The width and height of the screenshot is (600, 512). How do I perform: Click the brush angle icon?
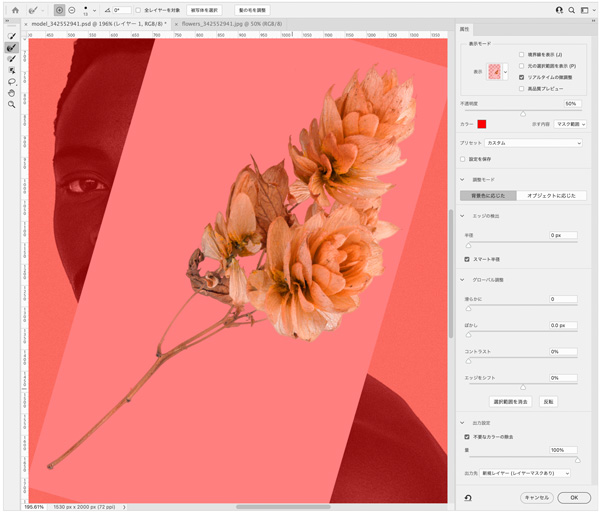pyautogui.click(x=108, y=10)
